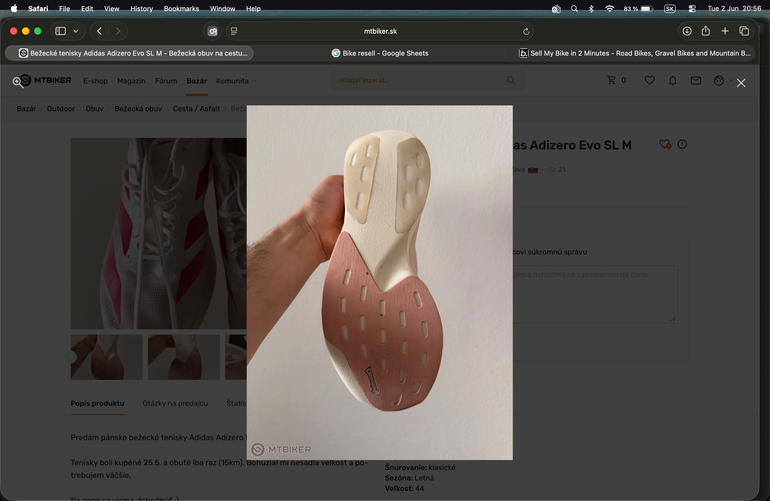Show Safari tab overview
The image size is (770, 501).
(744, 31)
